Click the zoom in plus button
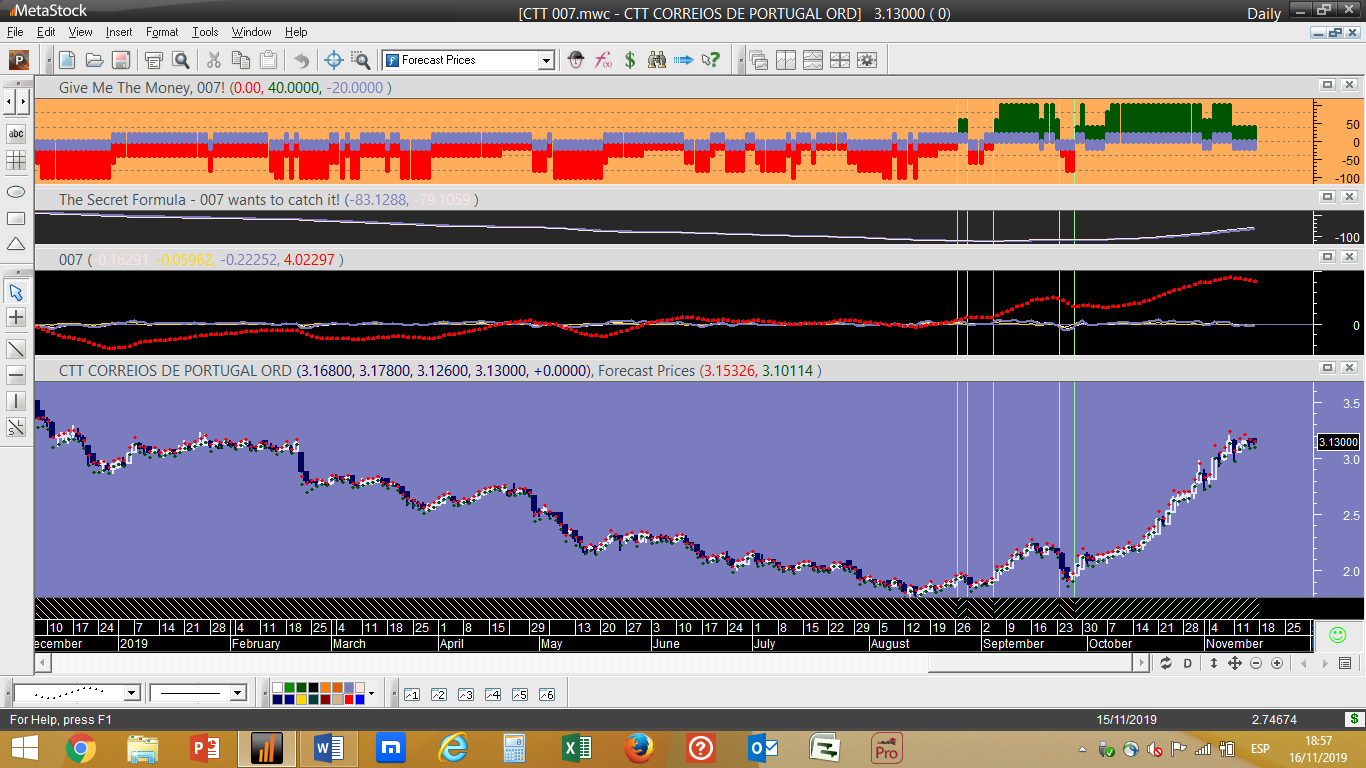The height and width of the screenshot is (768, 1366). point(1277,663)
